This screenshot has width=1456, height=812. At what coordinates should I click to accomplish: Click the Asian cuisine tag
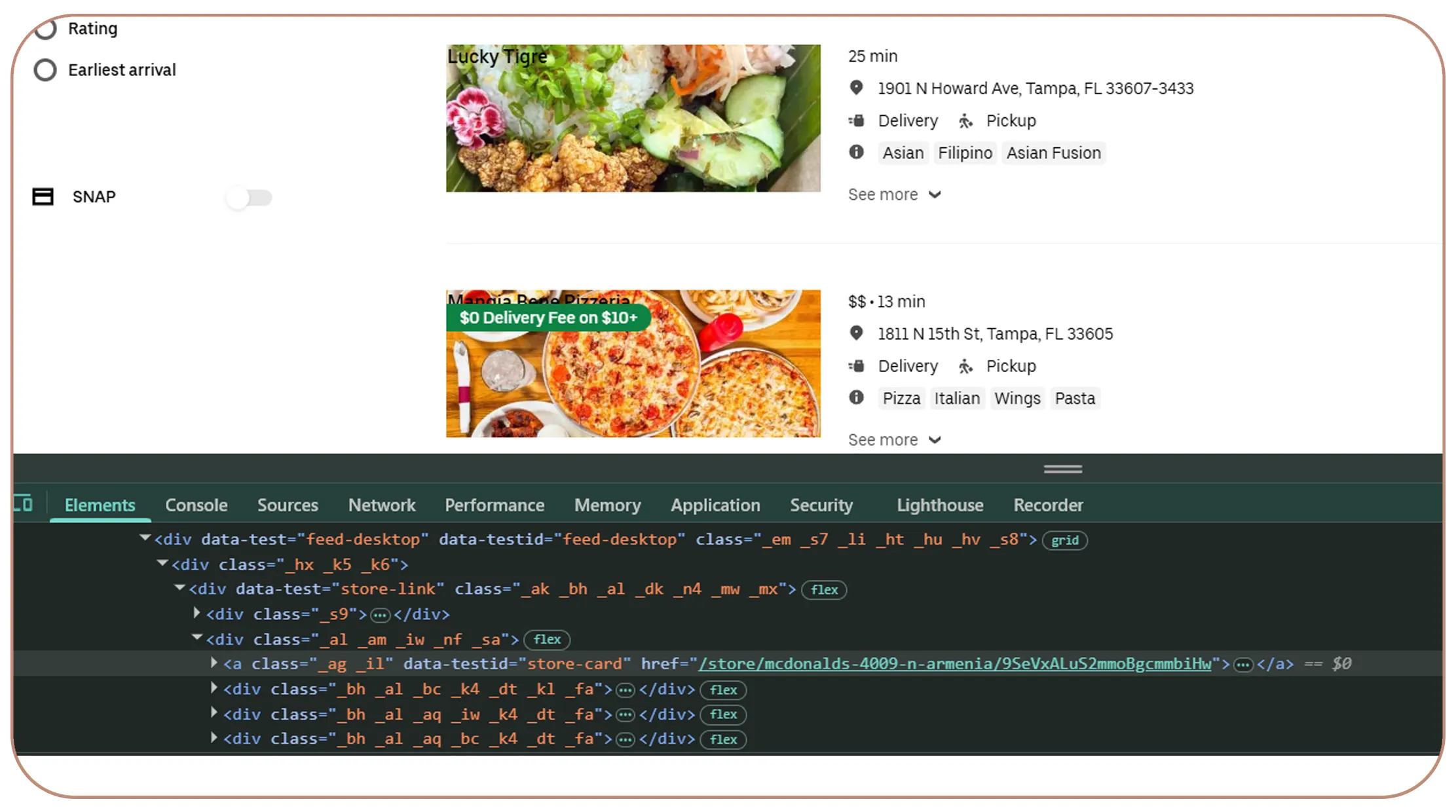[x=903, y=153]
